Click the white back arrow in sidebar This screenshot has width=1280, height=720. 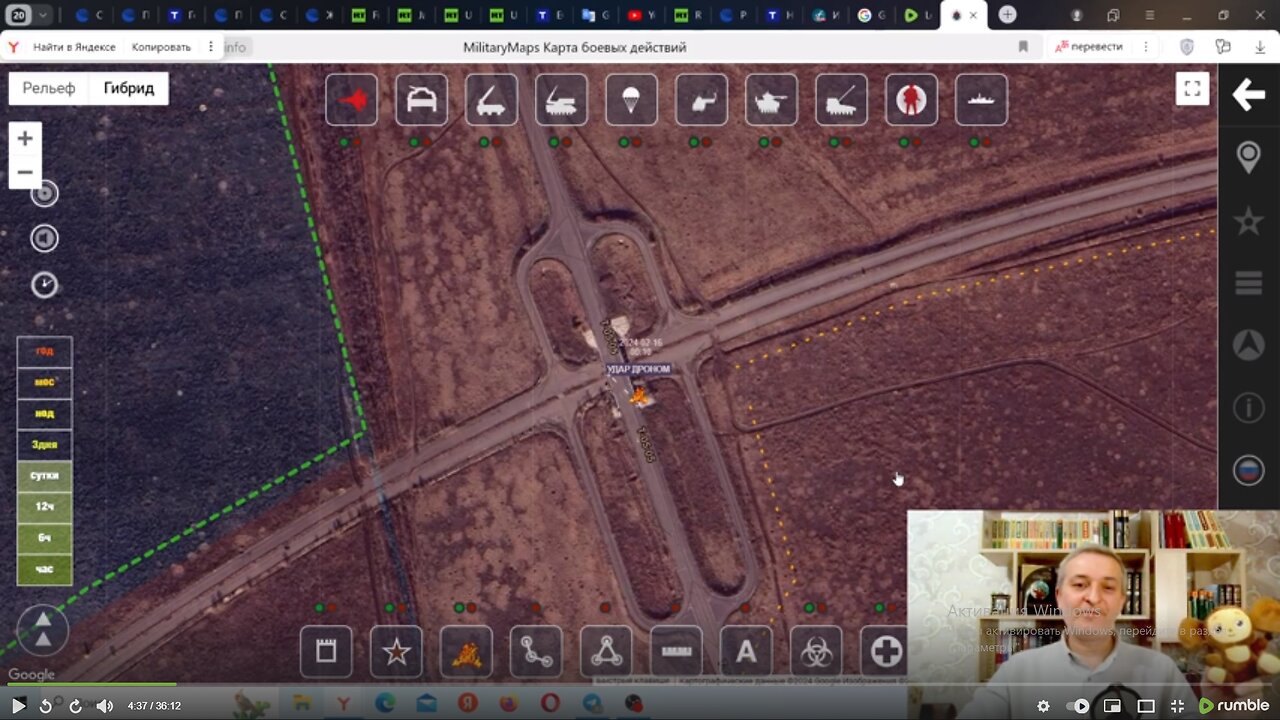1248,95
